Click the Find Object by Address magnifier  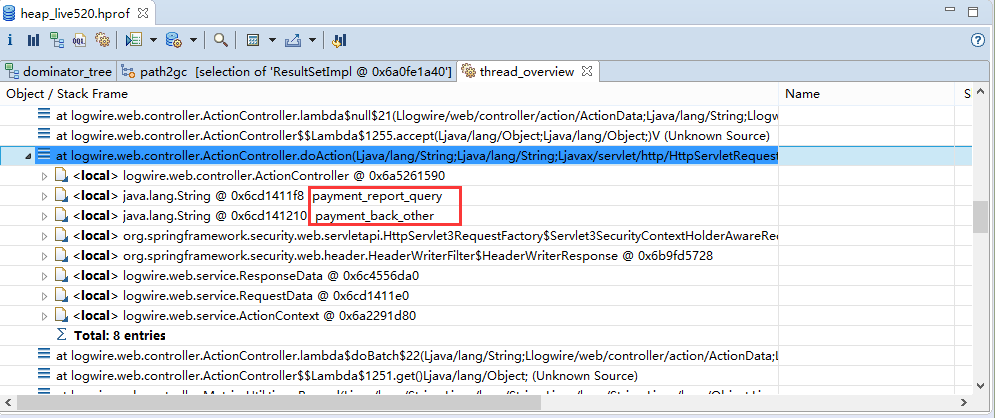220,41
